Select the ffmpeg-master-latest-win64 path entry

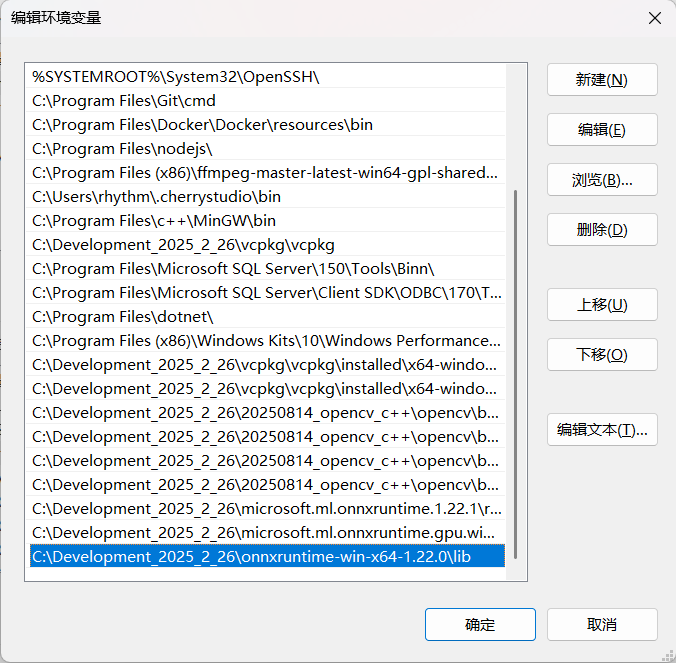coord(267,173)
